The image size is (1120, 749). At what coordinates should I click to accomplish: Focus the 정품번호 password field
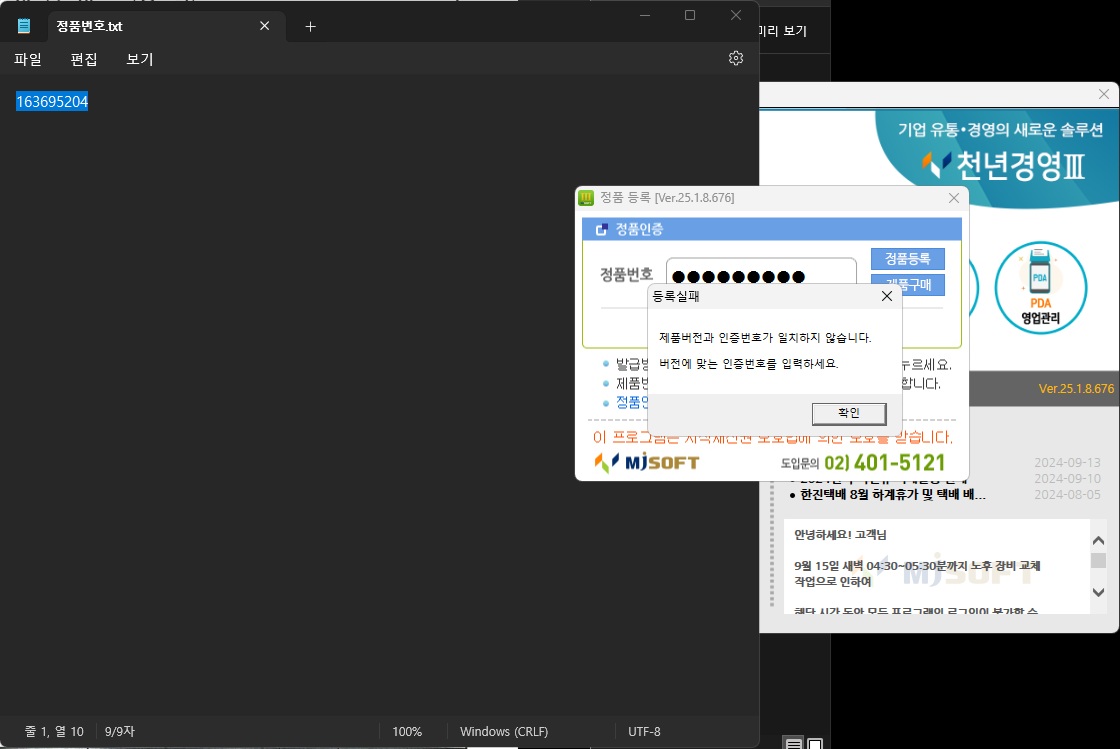[x=761, y=272]
